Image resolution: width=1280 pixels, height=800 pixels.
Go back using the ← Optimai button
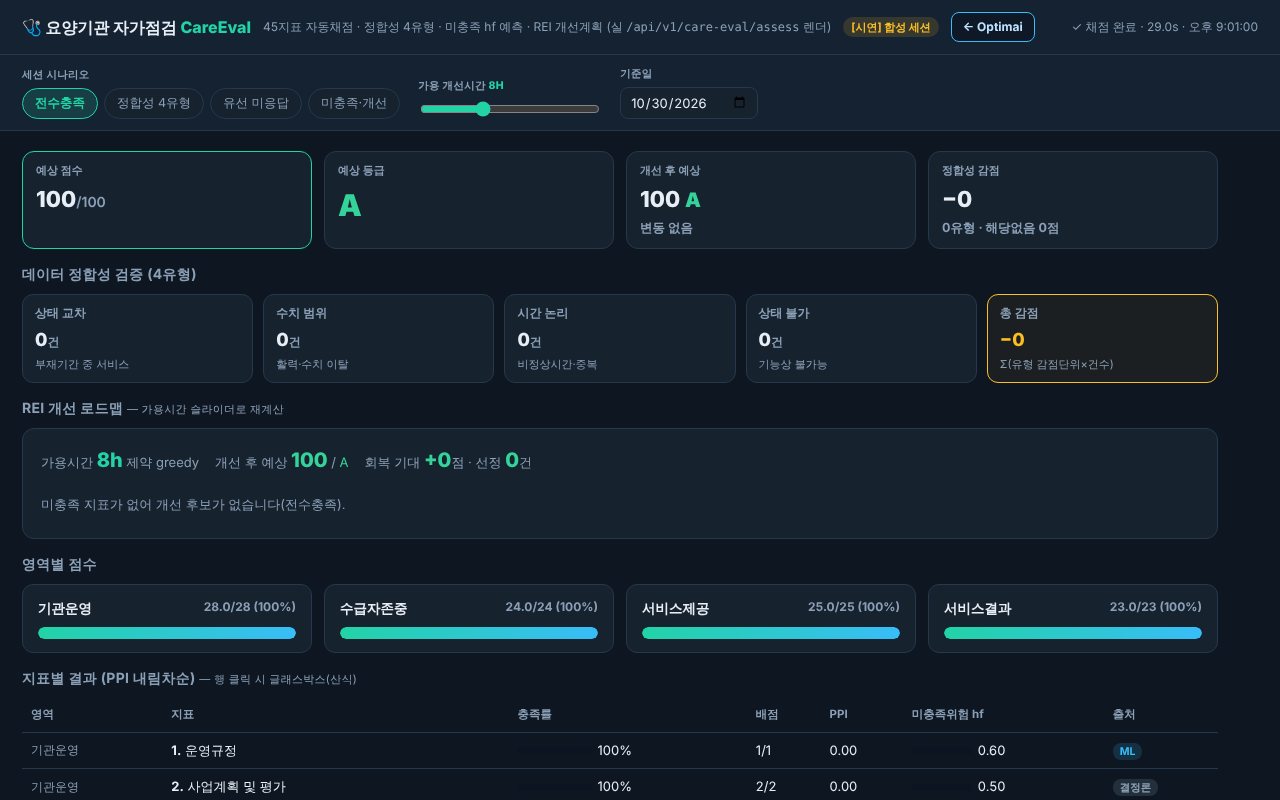coord(993,27)
